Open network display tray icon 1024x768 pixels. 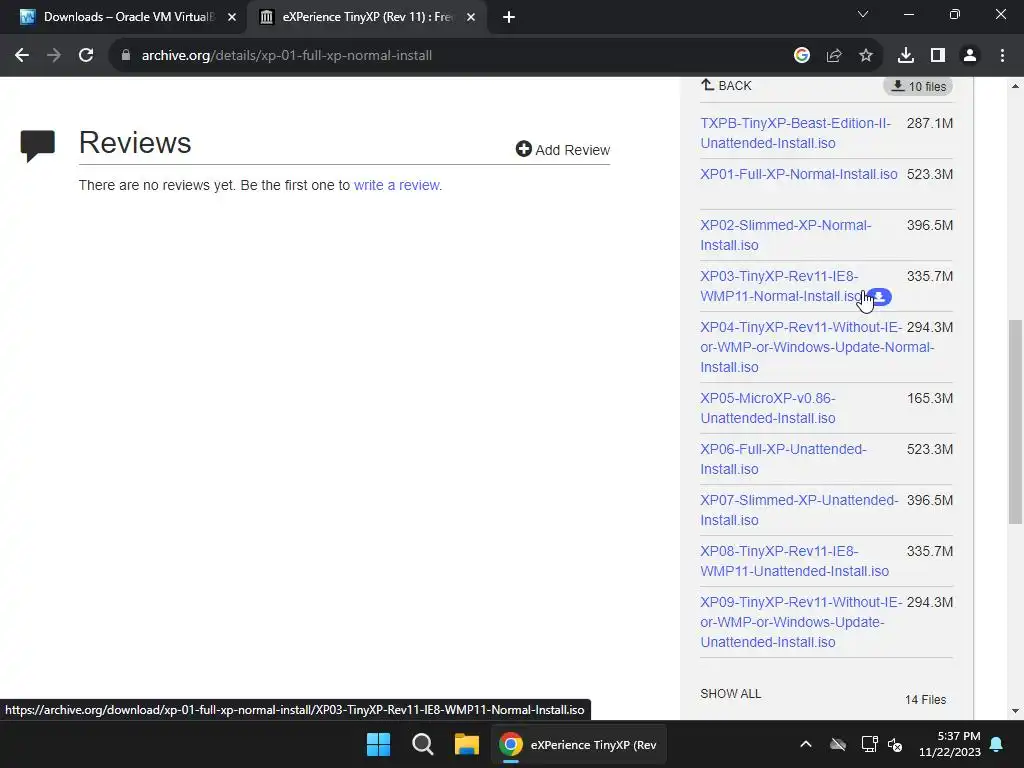point(869,744)
